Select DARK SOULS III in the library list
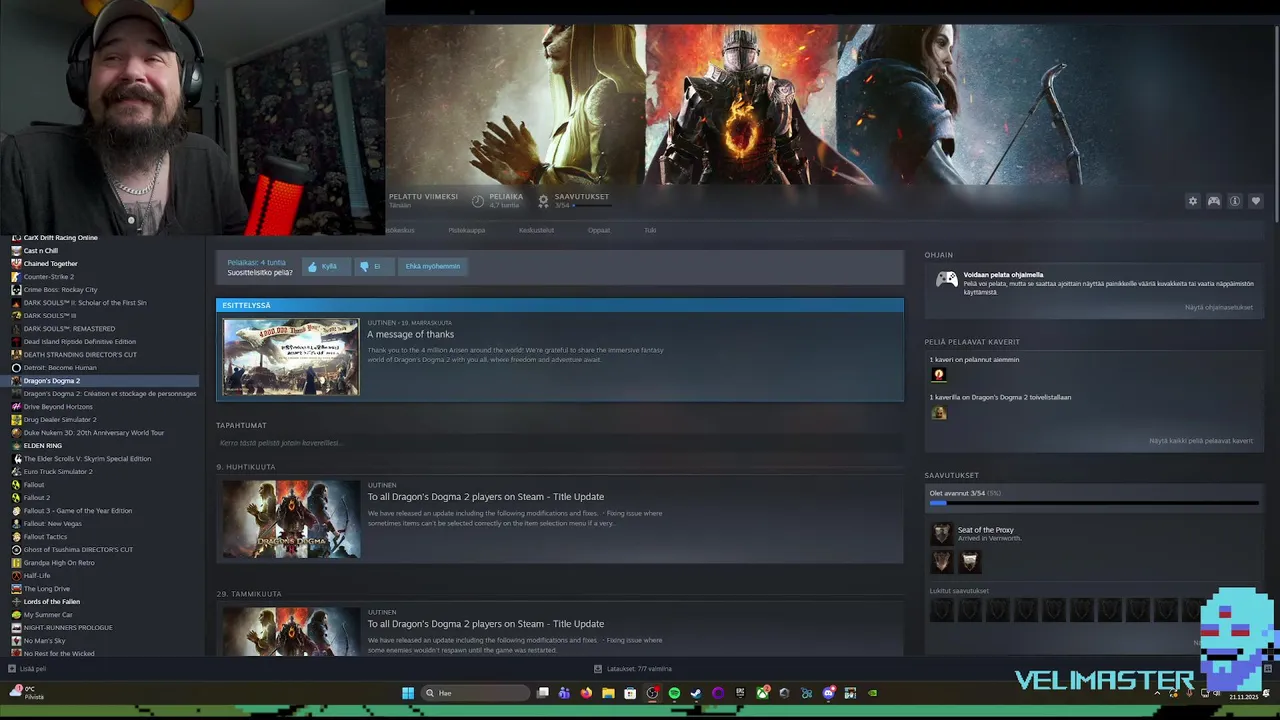 coord(49,316)
